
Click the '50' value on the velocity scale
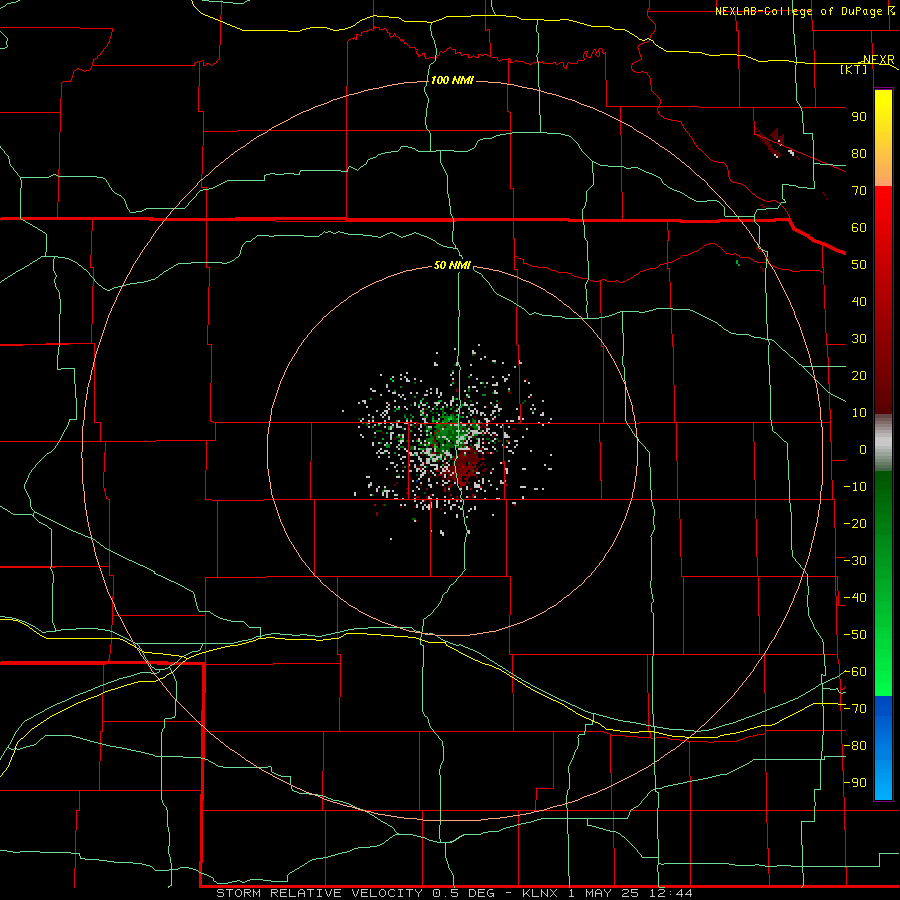[859, 265]
